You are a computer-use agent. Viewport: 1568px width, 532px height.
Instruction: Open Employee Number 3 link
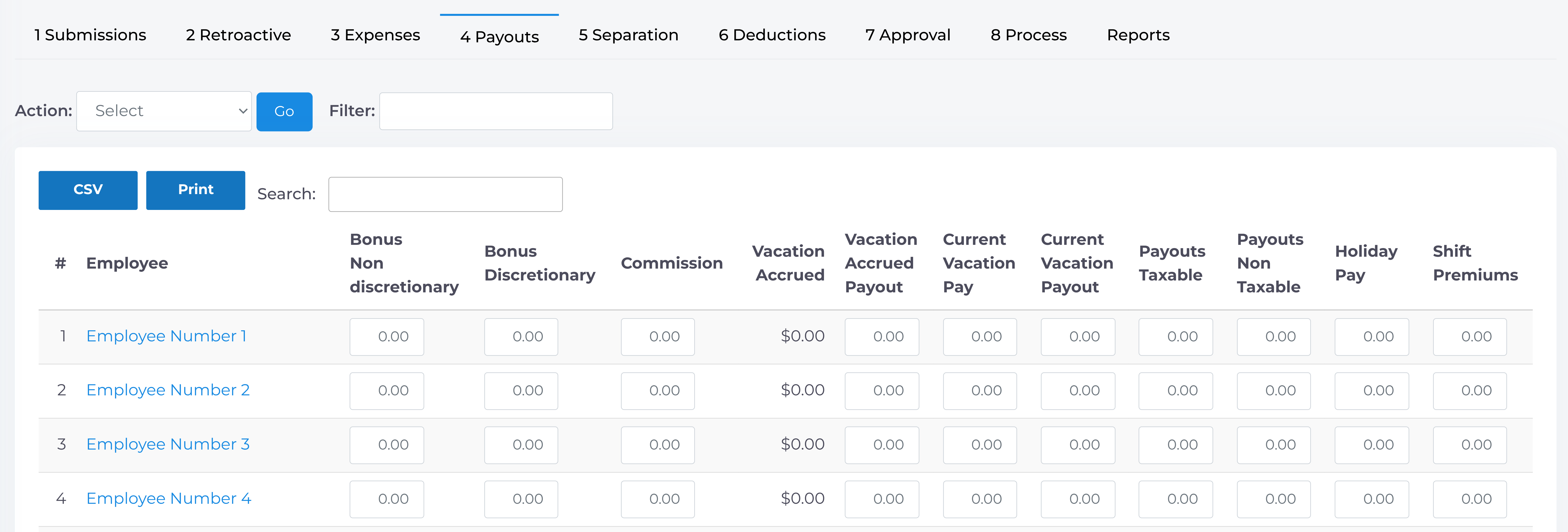tap(167, 444)
